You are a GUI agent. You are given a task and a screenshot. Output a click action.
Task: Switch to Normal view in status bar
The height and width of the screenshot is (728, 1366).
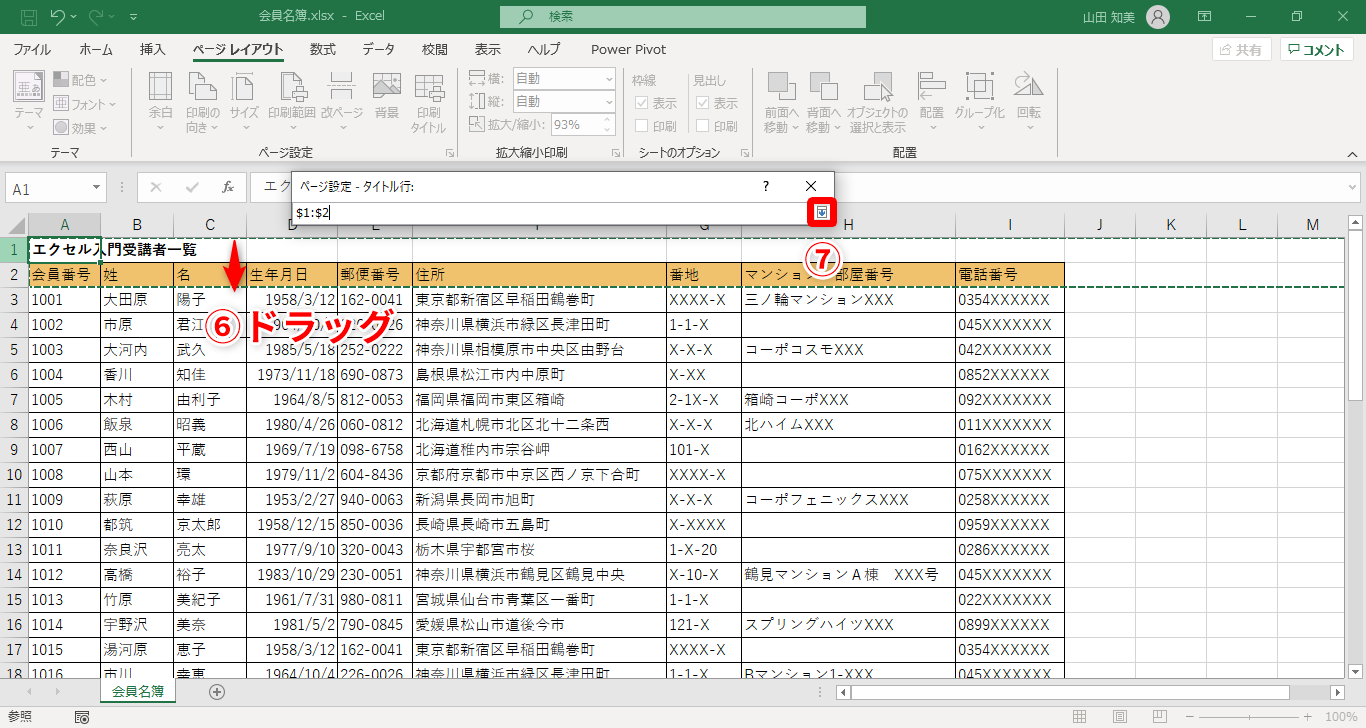(x=1079, y=717)
